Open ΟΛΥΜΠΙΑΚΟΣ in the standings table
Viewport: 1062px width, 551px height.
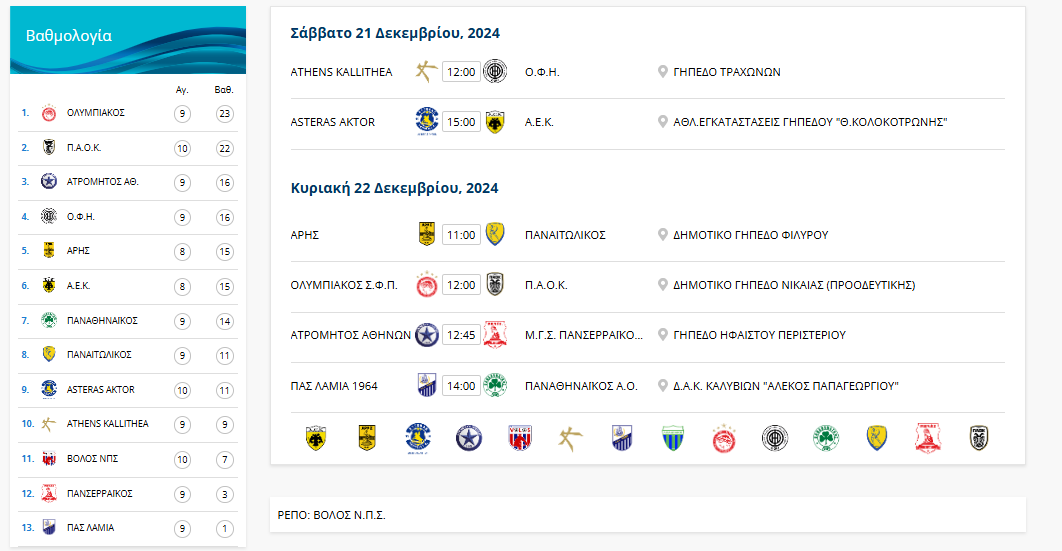[96, 113]
